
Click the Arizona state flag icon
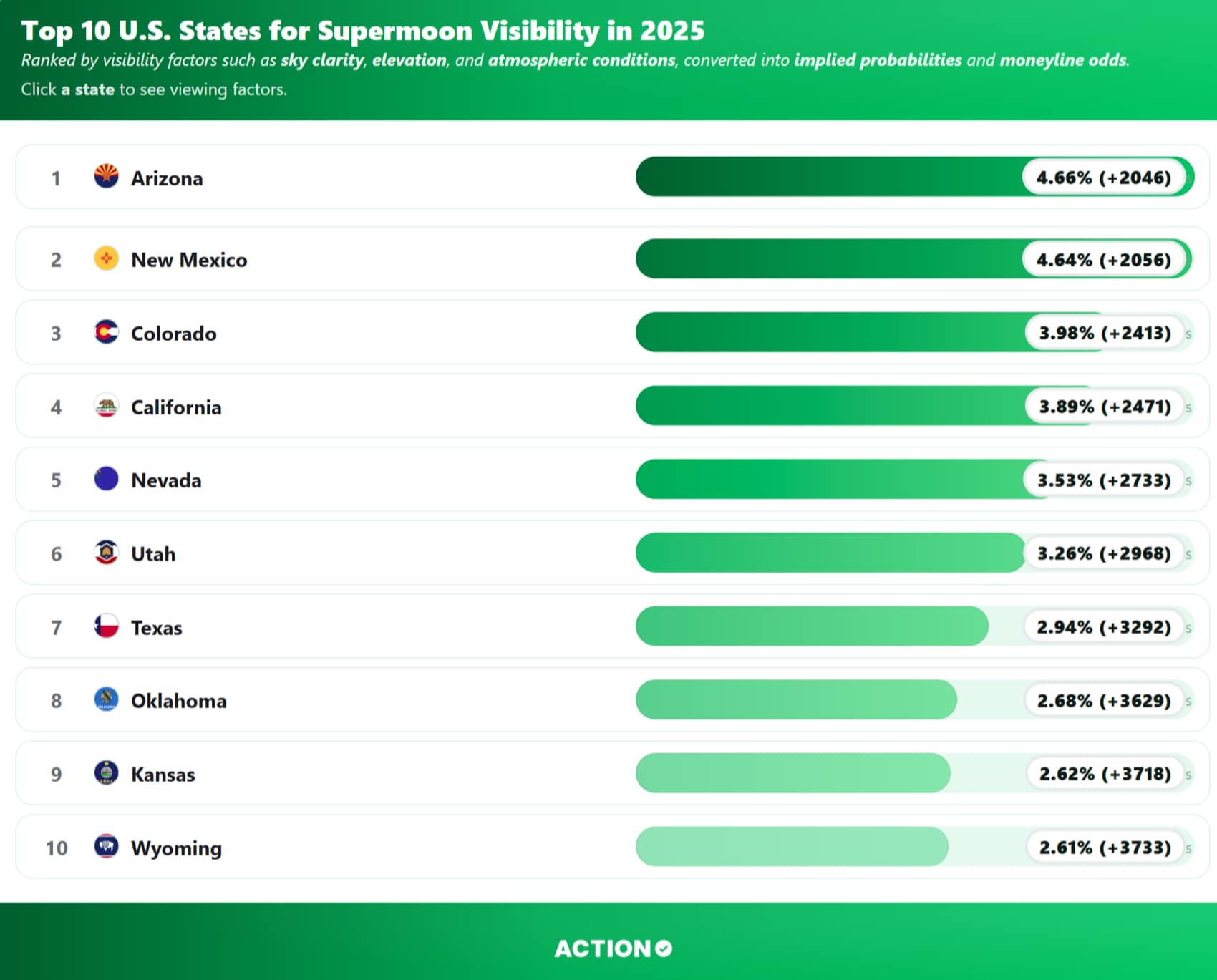point(106,176)
